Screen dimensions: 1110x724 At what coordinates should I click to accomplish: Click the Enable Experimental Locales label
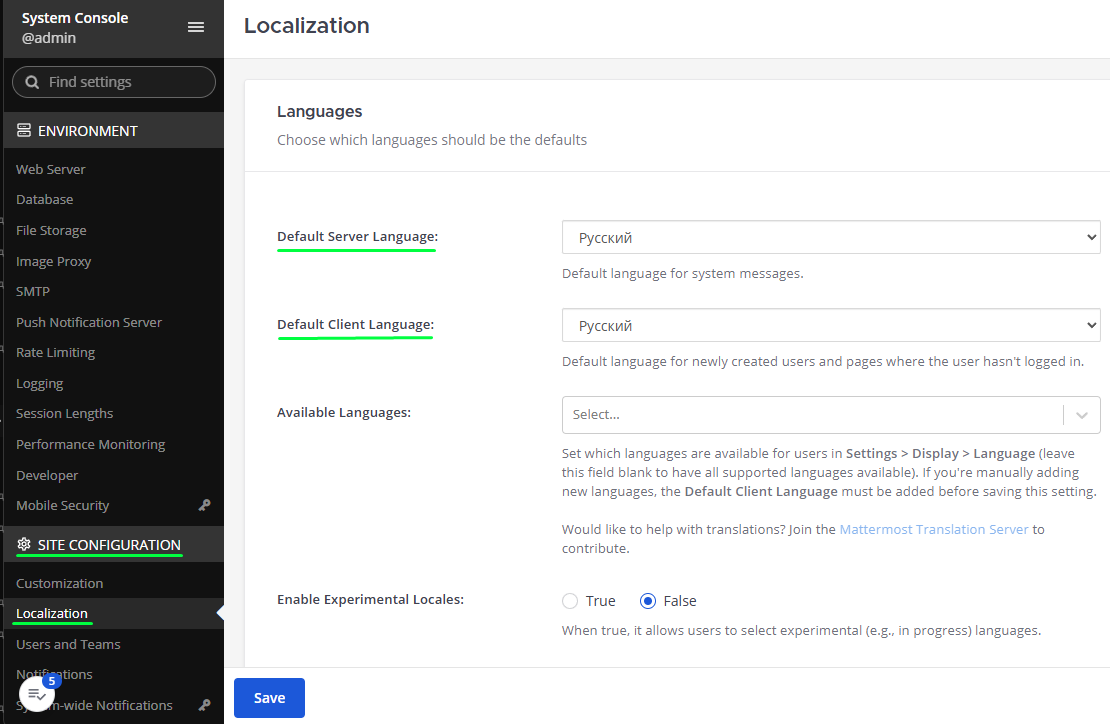[370, 599]
